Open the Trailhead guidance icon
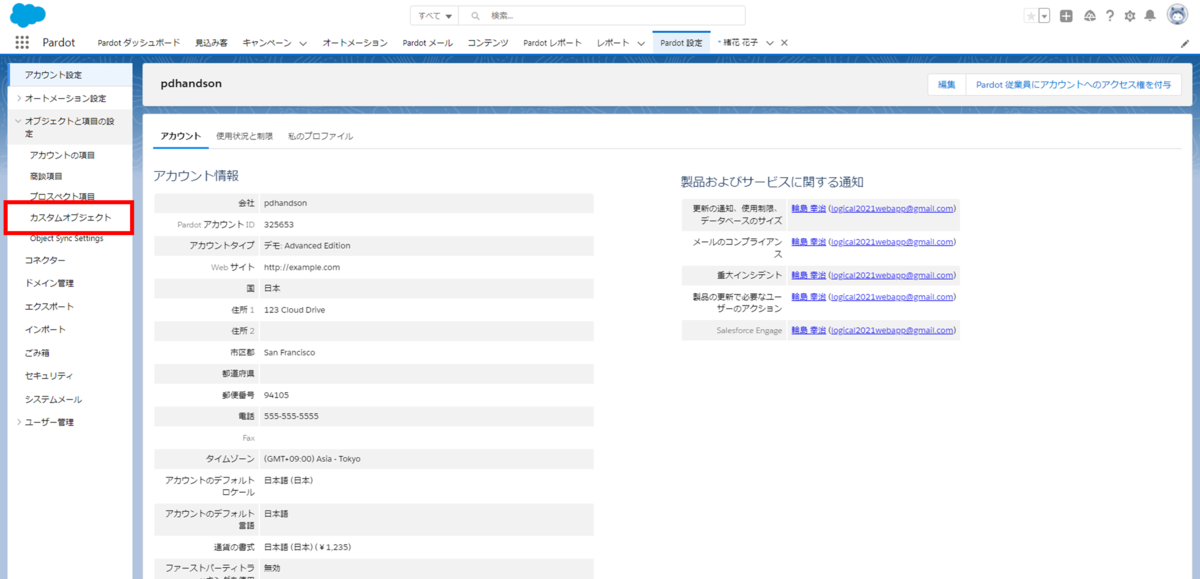The width and height of the screenshot is (1200, 579). 1089,16
